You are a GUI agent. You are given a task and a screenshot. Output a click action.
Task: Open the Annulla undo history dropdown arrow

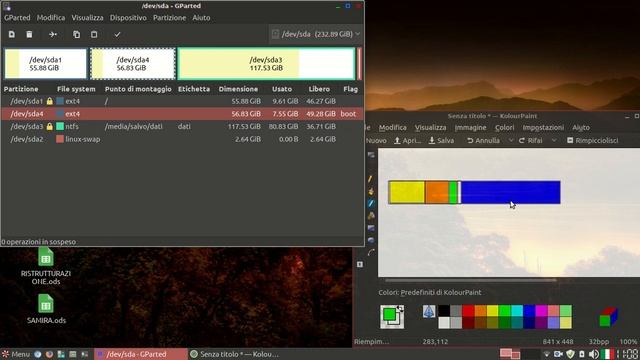[511, 140]
